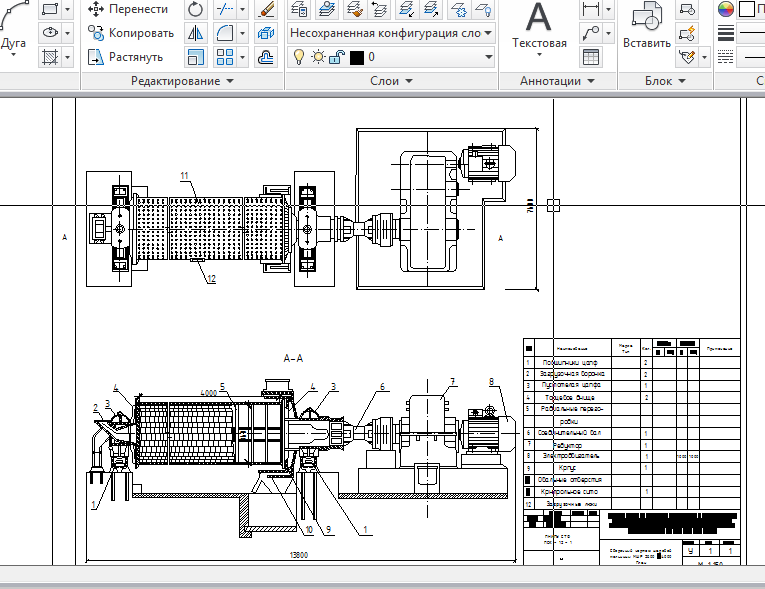Image resolution: width=765 pixels, height=589 pixels.
Task: Select the Fillet tool
Action: [225, 33]
